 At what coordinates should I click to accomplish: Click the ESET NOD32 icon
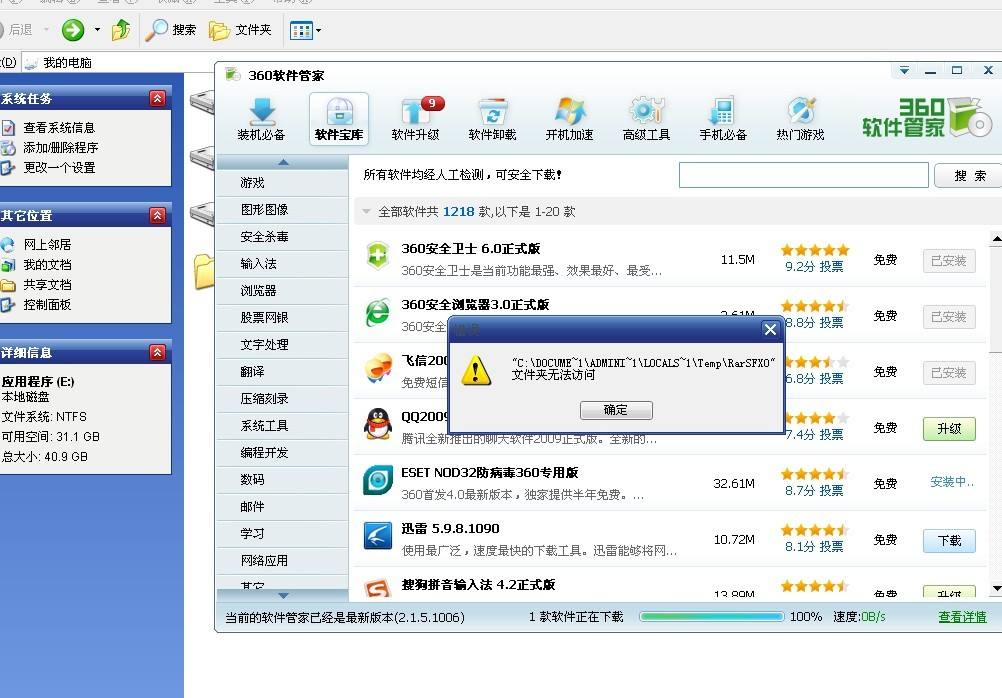point(378,481)
